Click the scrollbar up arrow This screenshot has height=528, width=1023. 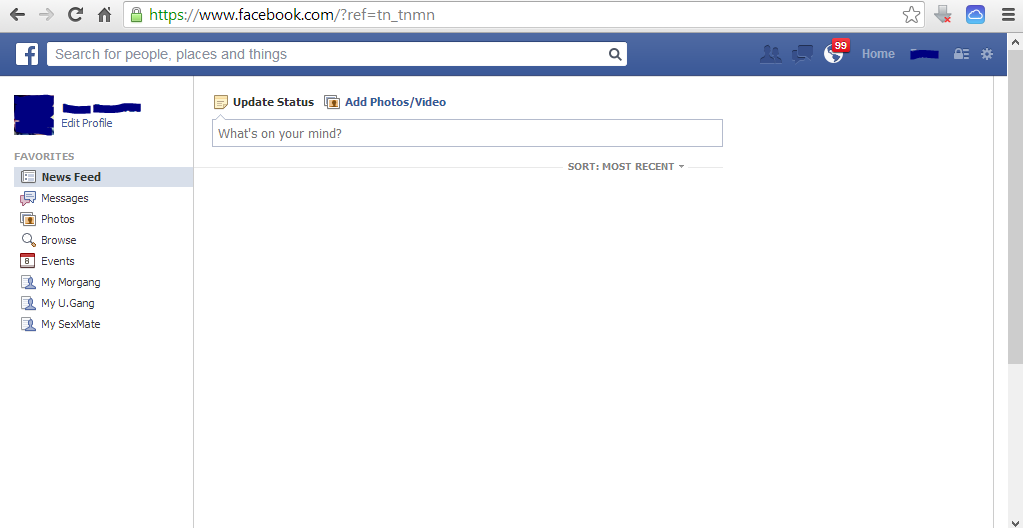(1015, 40)
